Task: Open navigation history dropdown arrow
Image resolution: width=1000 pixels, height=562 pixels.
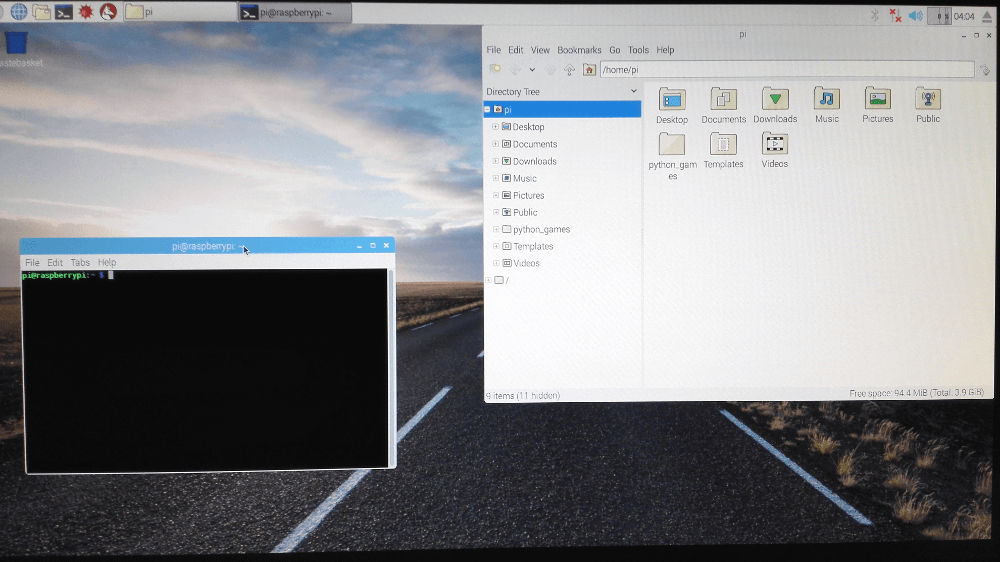Action: click(x=532, y=70)
